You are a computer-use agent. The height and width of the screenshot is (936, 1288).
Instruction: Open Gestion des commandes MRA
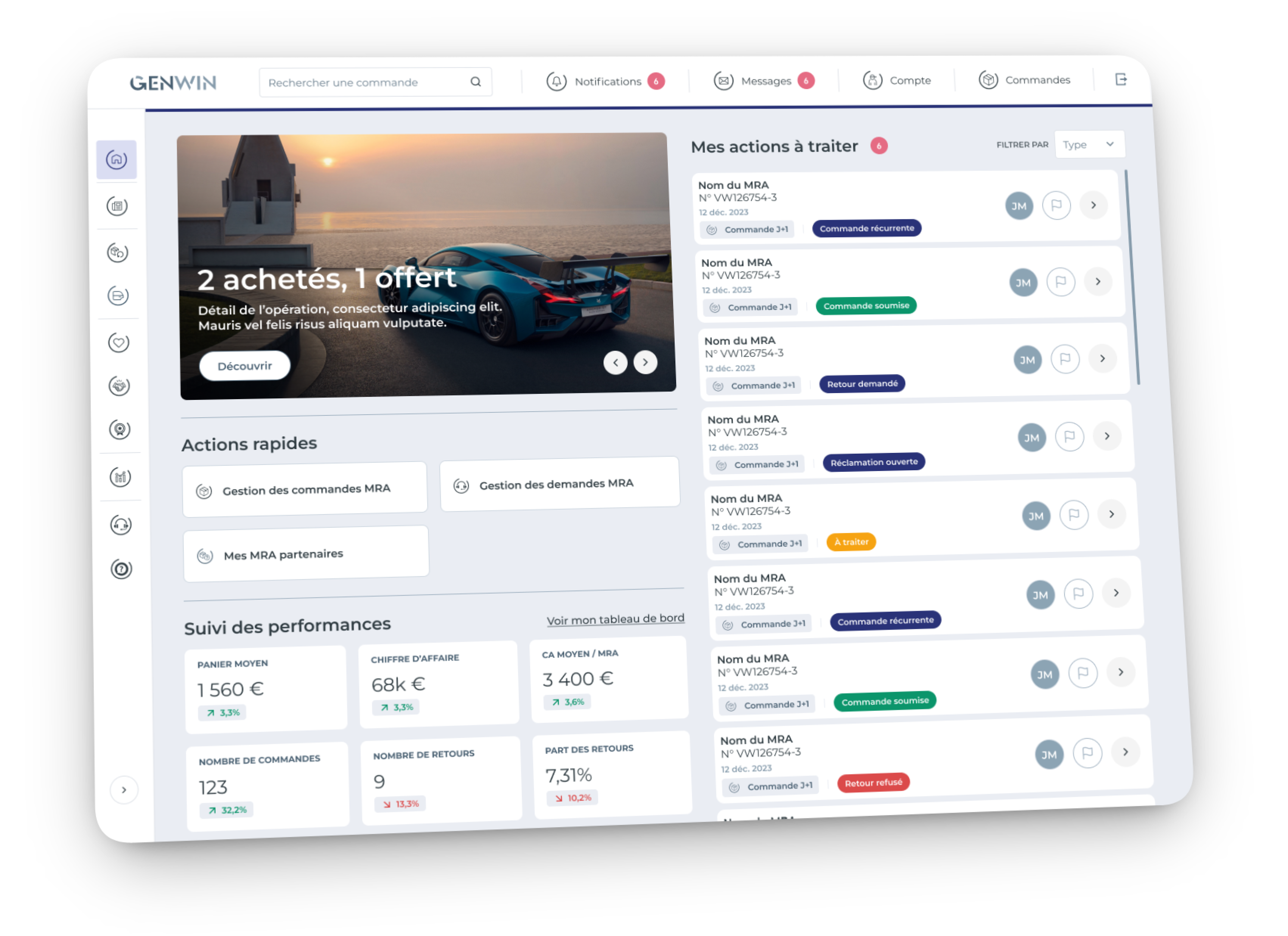[x=305, y=489]
